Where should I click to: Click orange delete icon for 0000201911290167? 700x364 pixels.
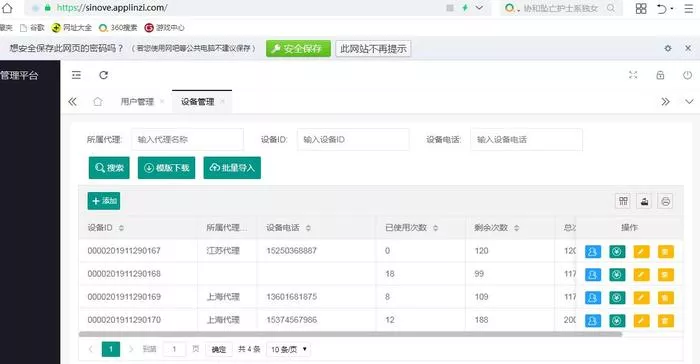665,252
